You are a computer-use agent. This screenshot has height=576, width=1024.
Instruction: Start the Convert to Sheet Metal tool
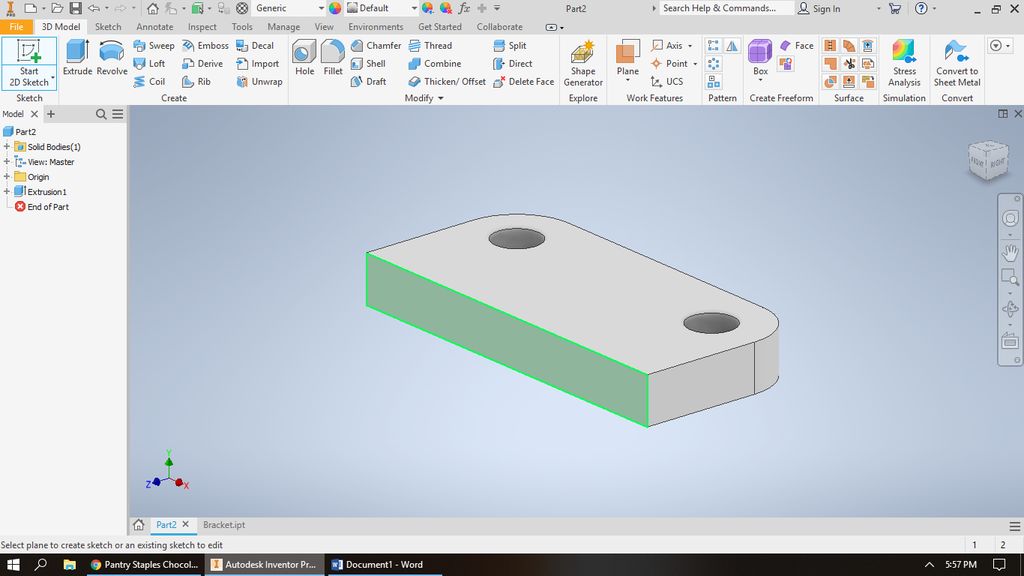(956, 62)
